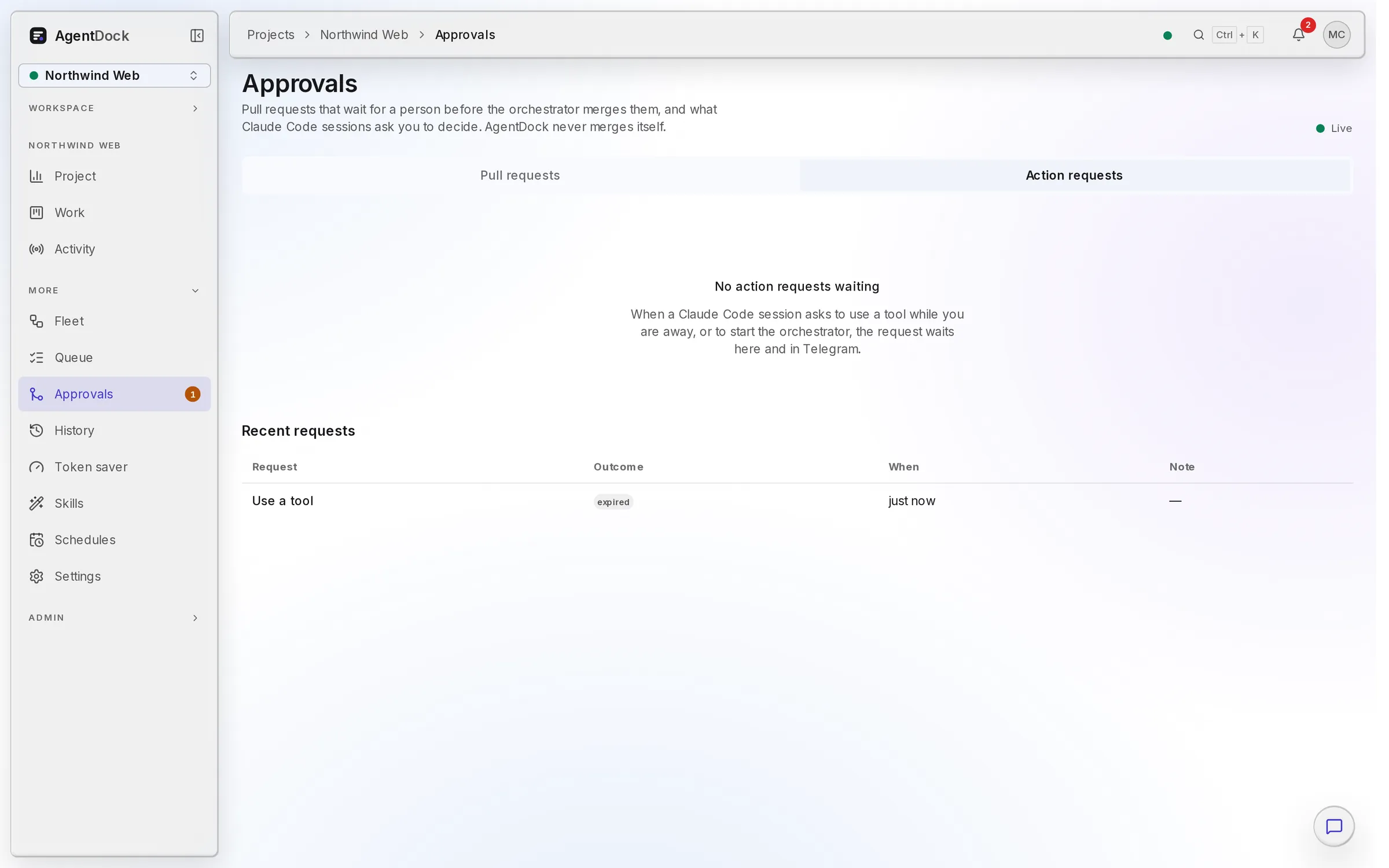Click the Approvals count badge 1
The image size is (1389, 868).
click(x=193, y=394)
